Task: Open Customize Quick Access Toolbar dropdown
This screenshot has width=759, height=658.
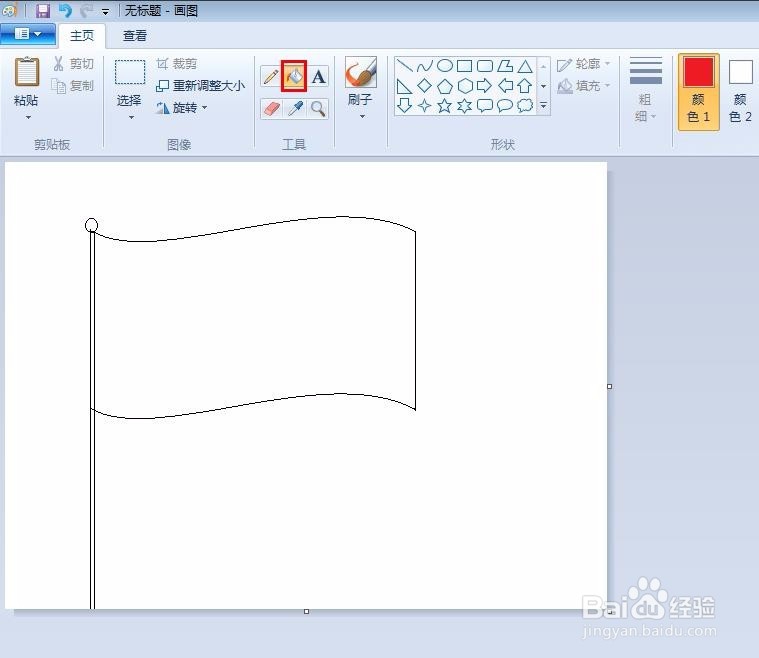Action: click(x=106, y=11)
